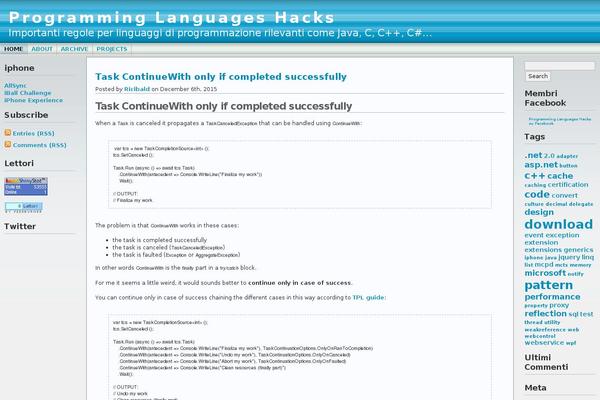Viewport: 600px width, 400px height.
Task: Subscribe via Entries (RSS) link
Action: 34,133
